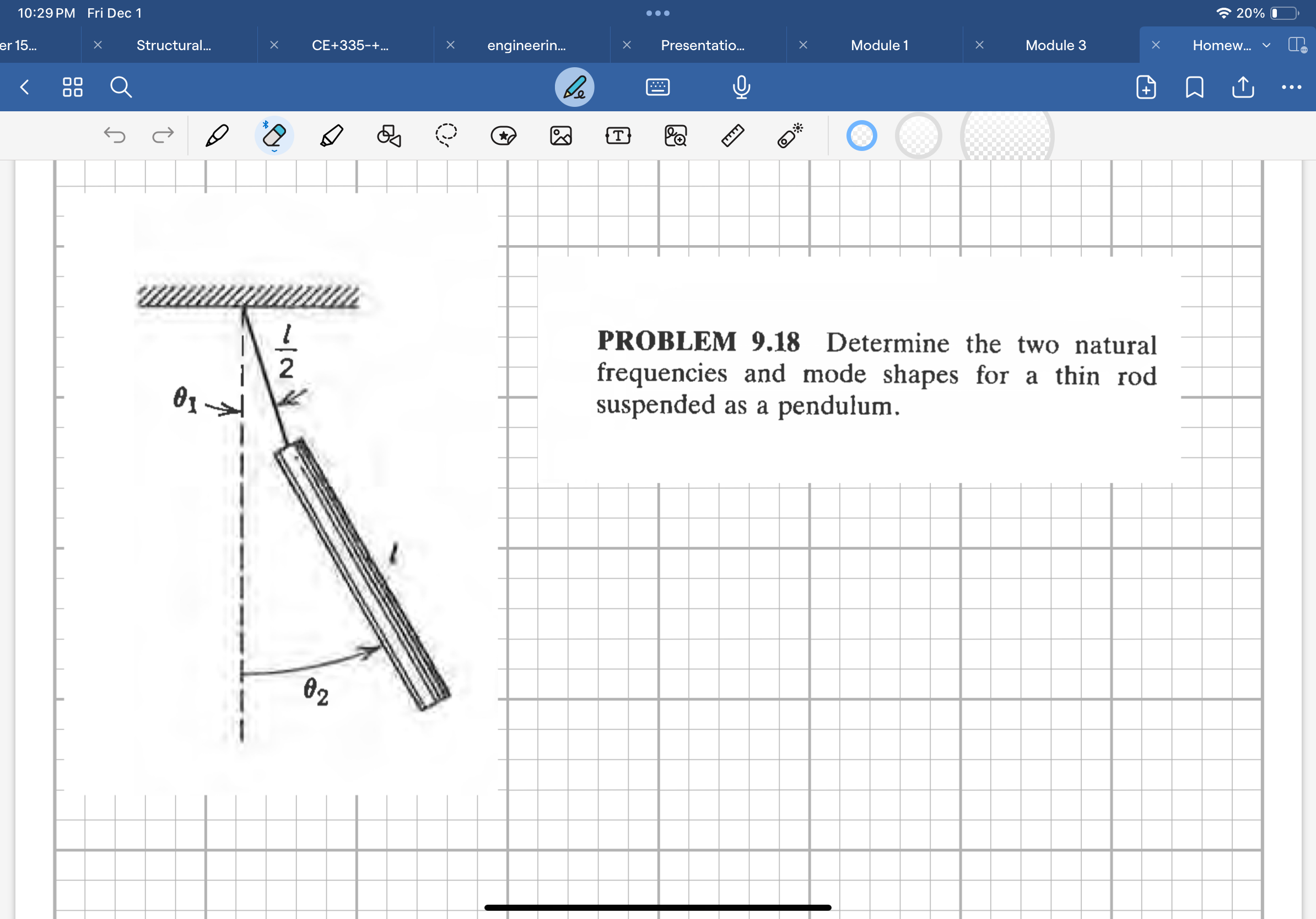Select the Pen tool

point(216,136)
